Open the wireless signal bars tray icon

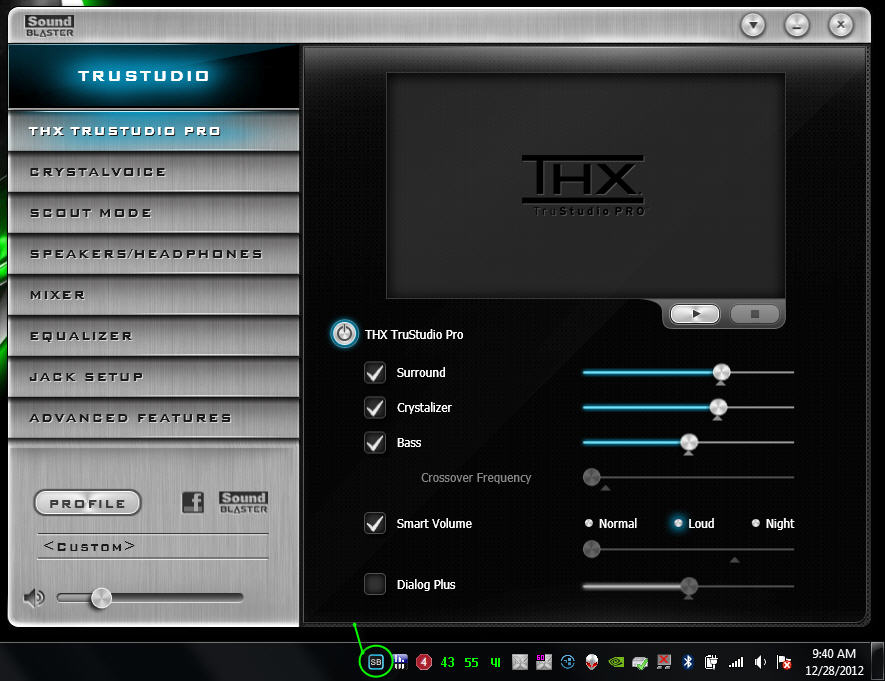click(735, 662)
